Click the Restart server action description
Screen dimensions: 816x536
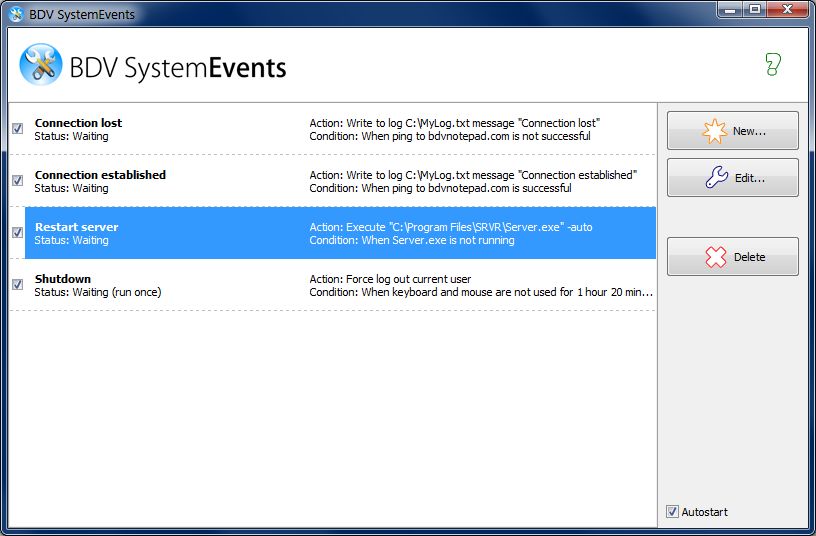coord(451,227)
